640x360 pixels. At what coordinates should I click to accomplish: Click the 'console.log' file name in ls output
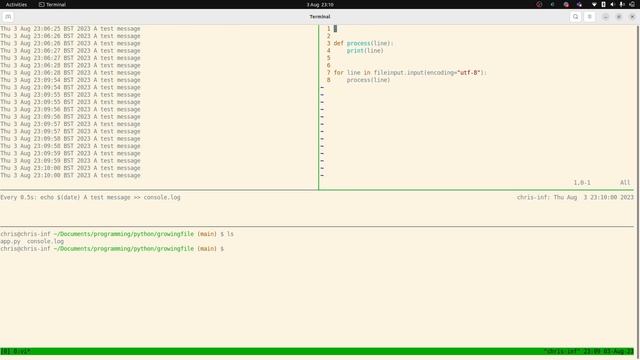point(45,241)
